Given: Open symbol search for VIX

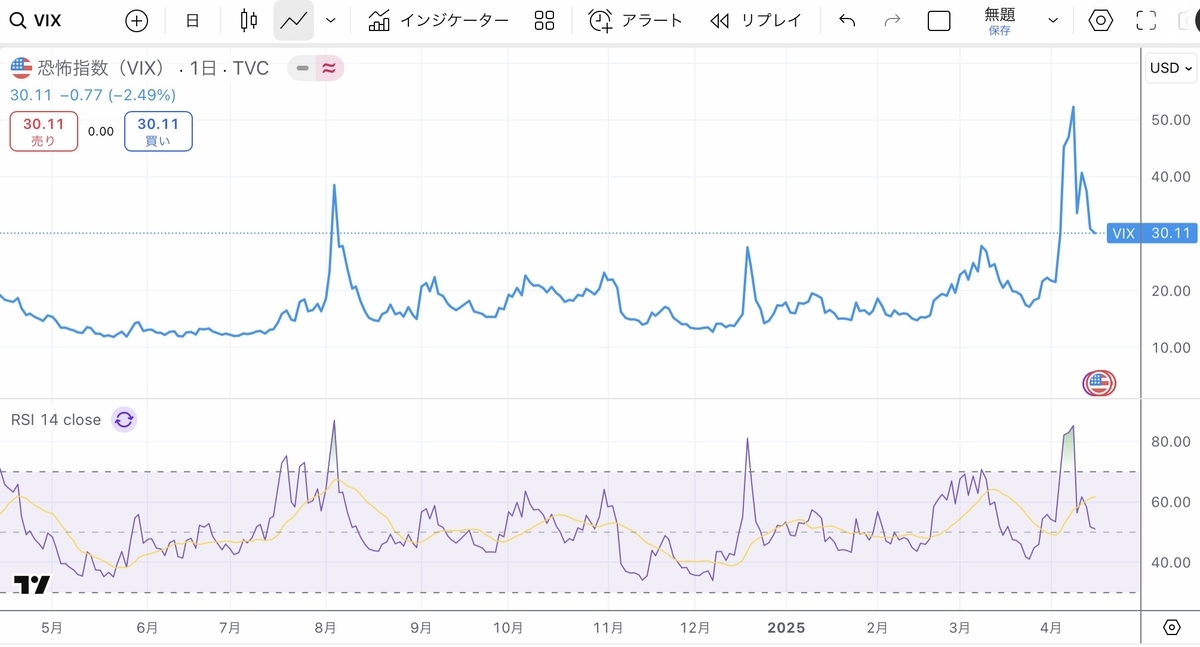Looking at the screenshot, I should [x=35, y=20].
